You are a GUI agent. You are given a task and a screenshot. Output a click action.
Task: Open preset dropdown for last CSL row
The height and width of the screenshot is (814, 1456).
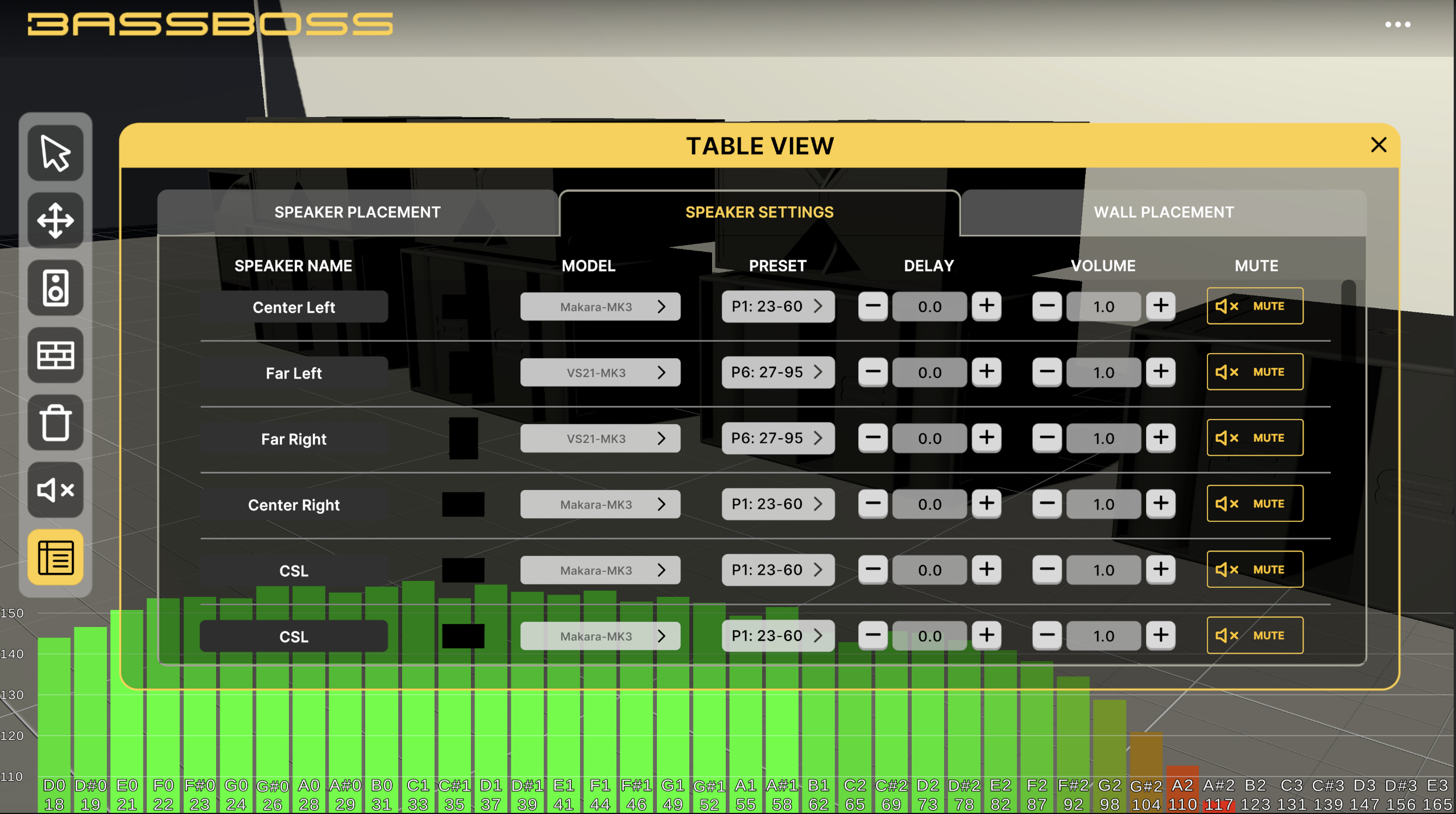pyautogui.click(x=778, y=636)
